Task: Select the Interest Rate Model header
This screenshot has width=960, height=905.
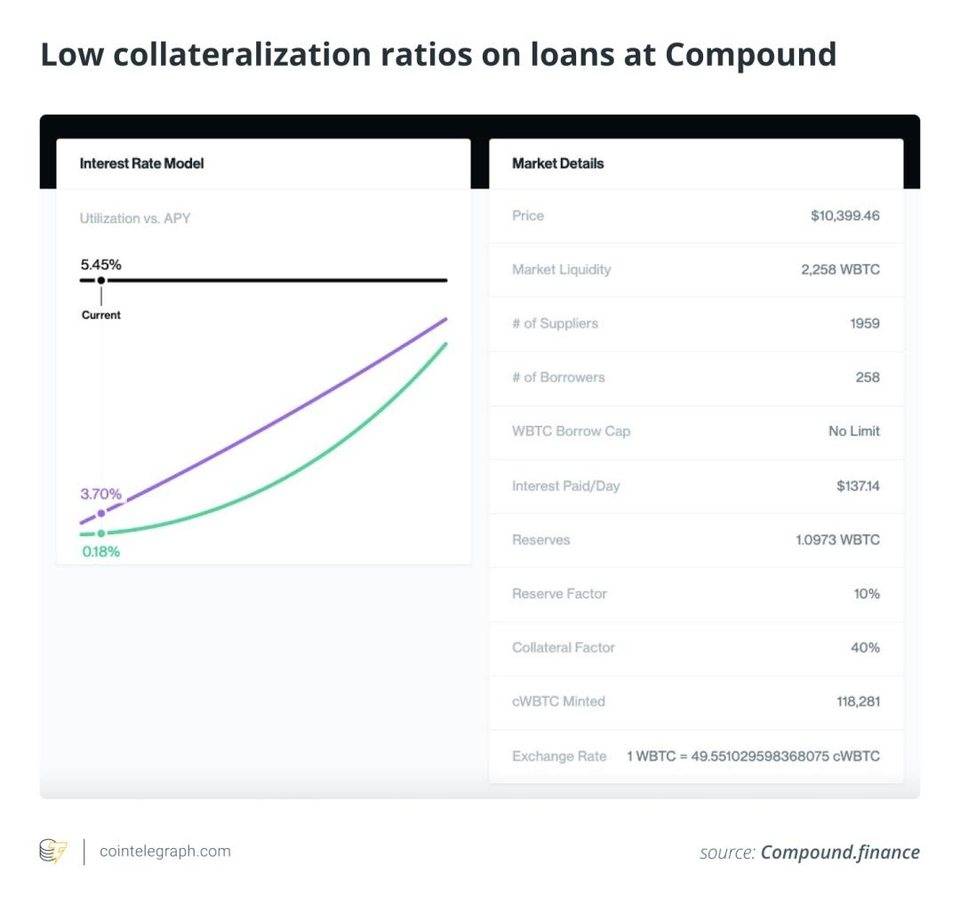Action: [141, 163]
